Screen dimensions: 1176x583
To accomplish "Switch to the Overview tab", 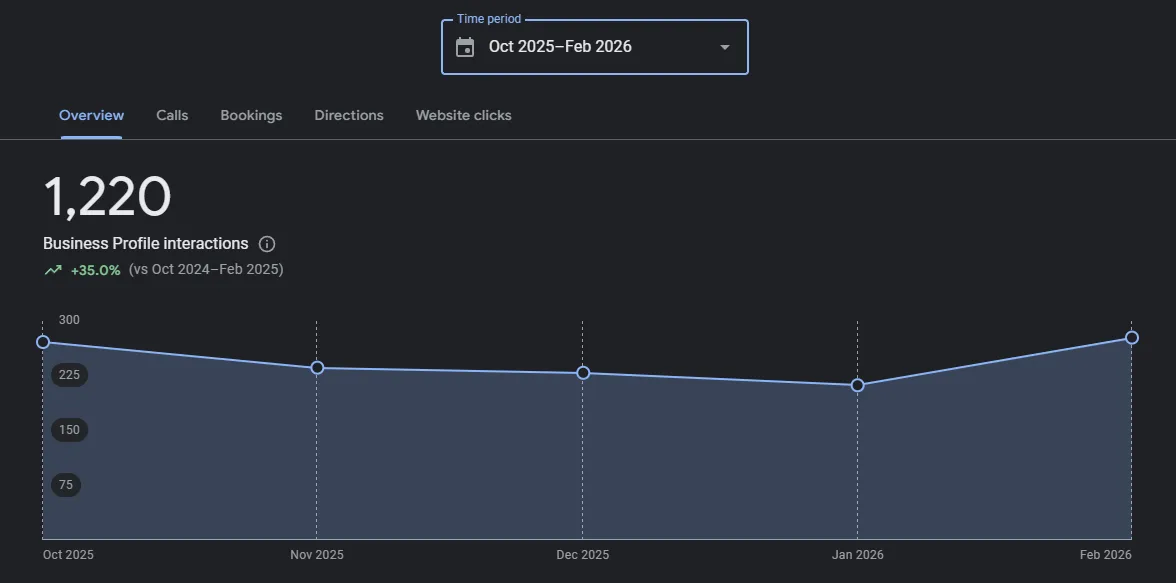I will tap(91, 116).
